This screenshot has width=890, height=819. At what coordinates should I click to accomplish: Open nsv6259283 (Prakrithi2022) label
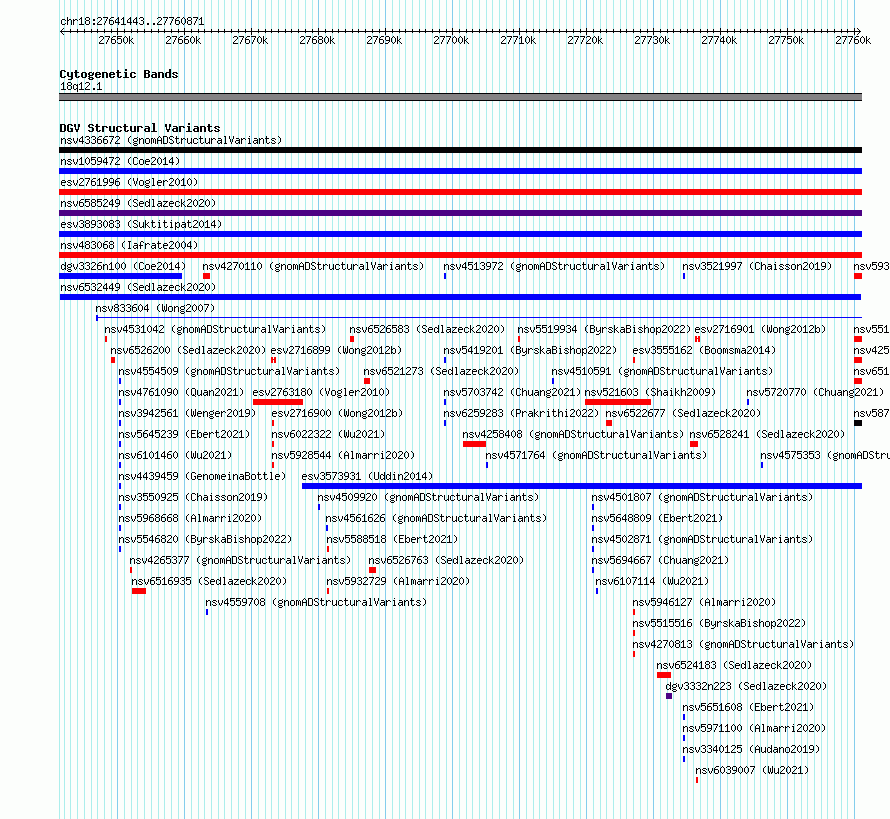pos(521,413)
